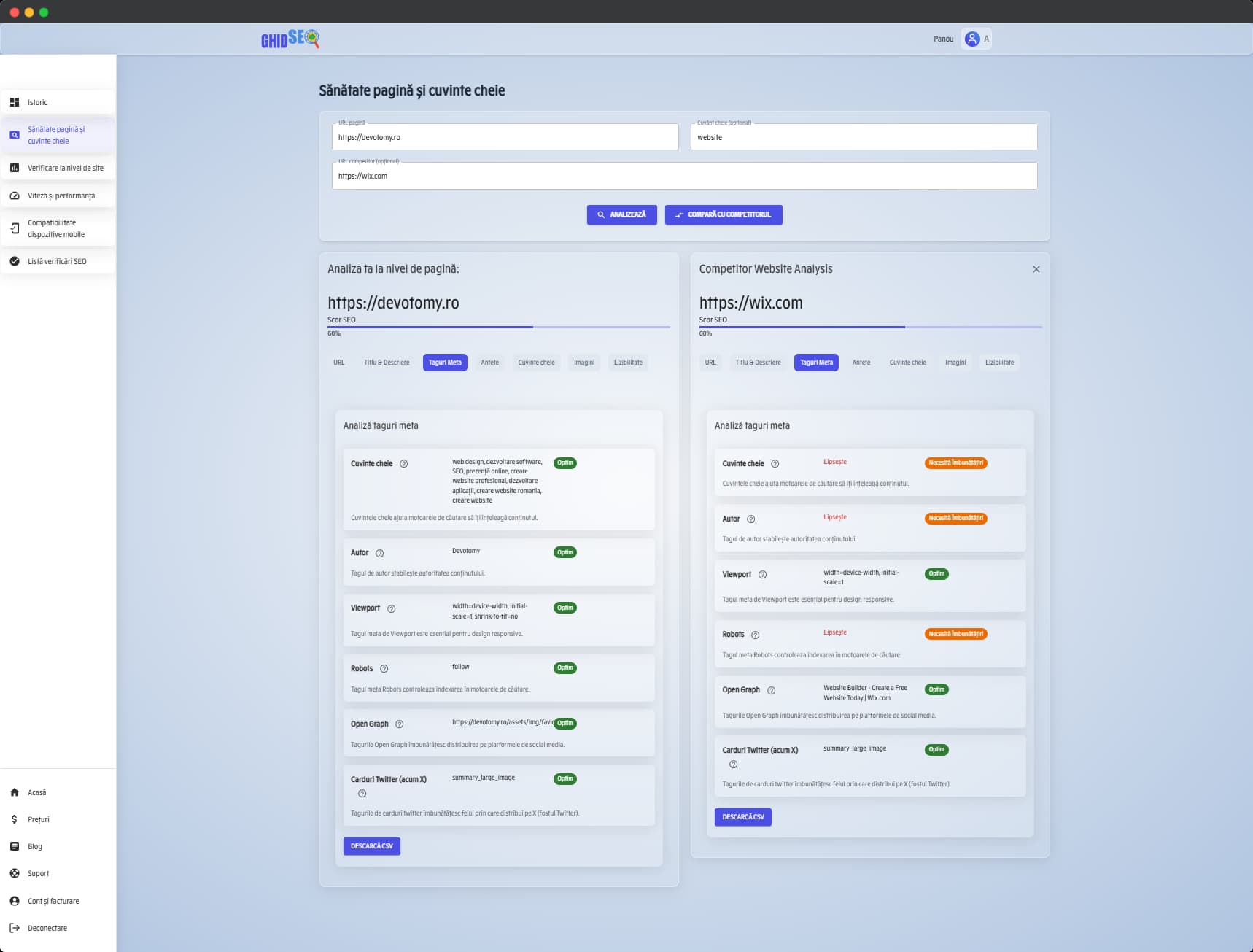Click help icon next to Cuvinte cheie in devotomy panel
Screen dimensions: 1253x952
[403, 464]
